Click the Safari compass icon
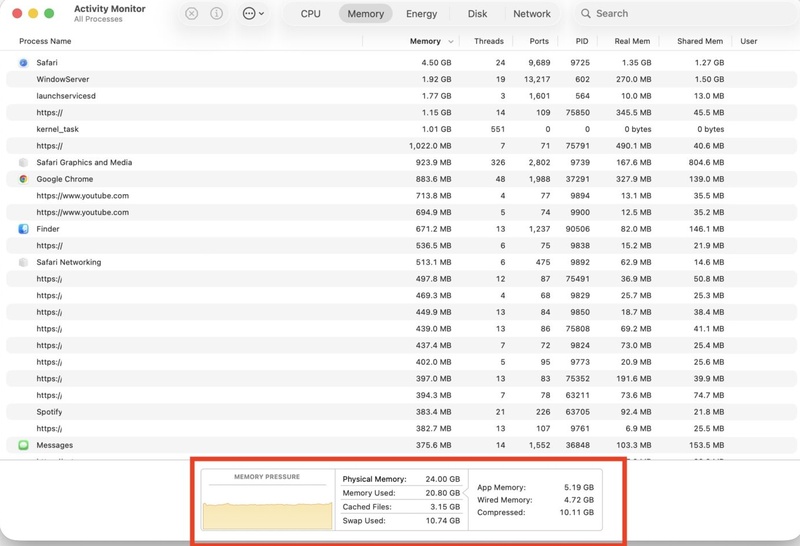Screen dimensions: 800x546 pyautogui.click(x=23, y=63)
